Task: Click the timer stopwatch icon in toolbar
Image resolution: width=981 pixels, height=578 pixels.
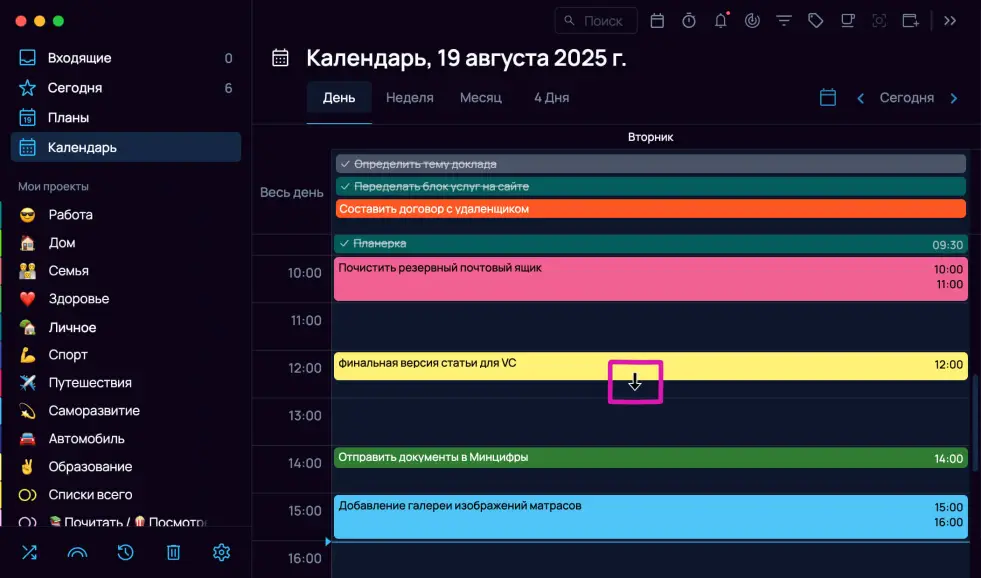Action: pyautogui.click(x=689, y=20)
